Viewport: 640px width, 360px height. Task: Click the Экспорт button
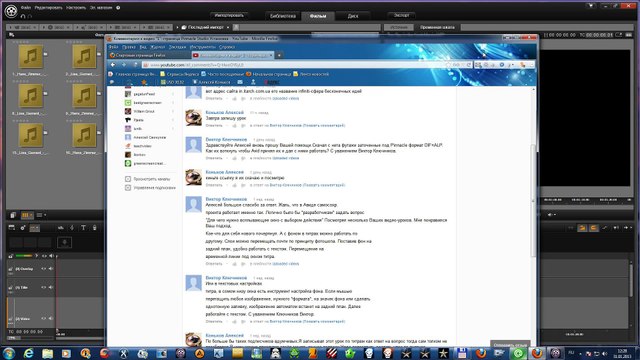(x=401, y=15)
